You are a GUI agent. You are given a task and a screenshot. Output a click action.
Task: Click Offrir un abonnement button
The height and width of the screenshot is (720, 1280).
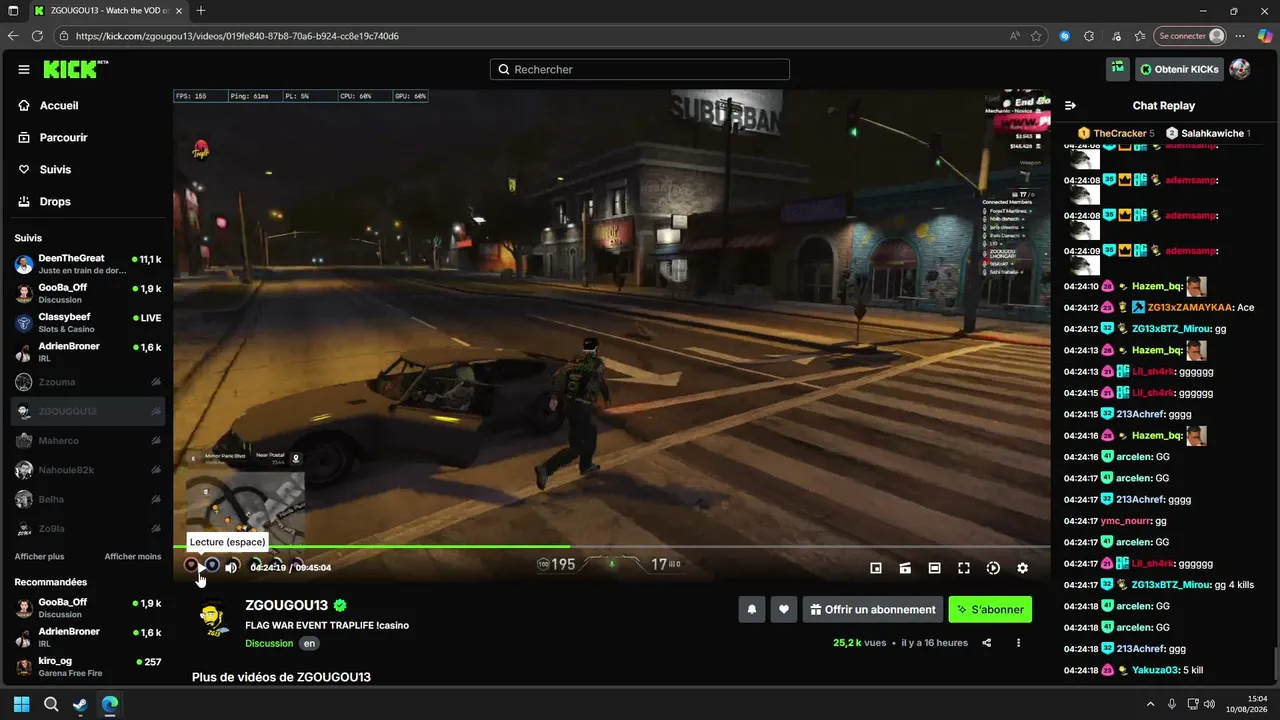point(872,609)
